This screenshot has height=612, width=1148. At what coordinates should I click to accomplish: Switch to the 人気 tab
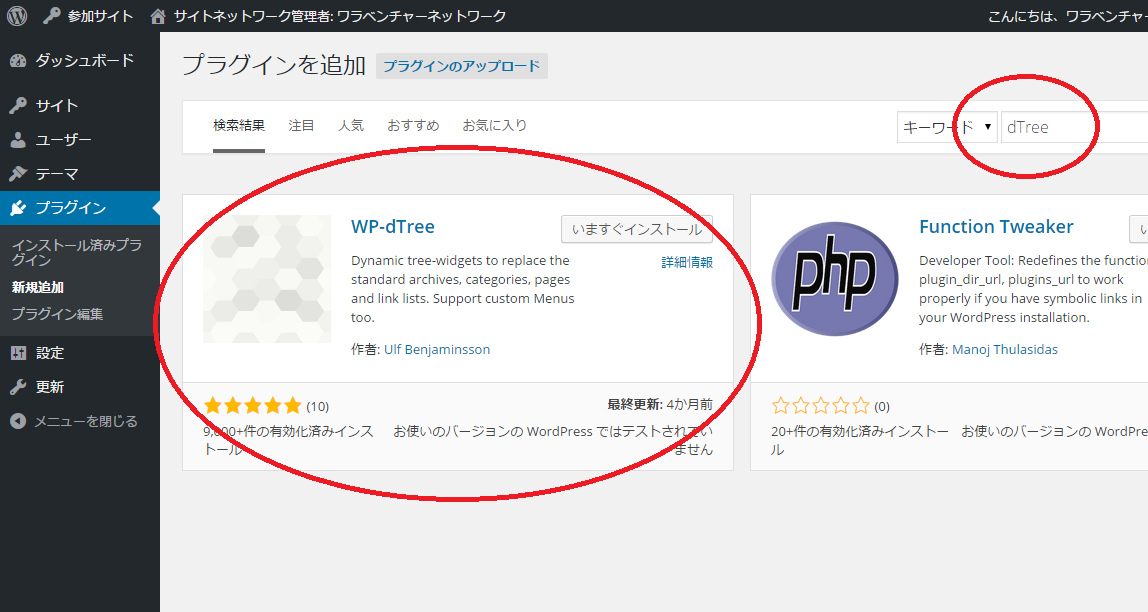351,126
